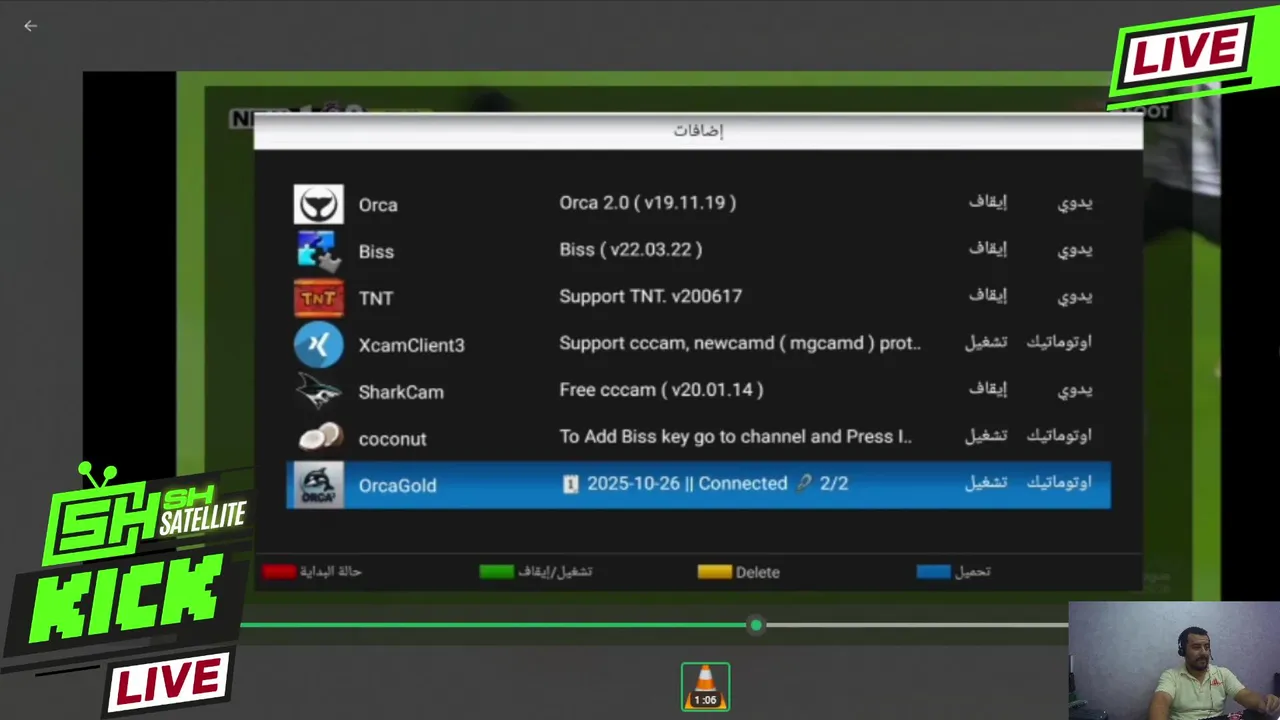
Task: Click the yellow Delete color button
Action: click(x=714, y=572)
